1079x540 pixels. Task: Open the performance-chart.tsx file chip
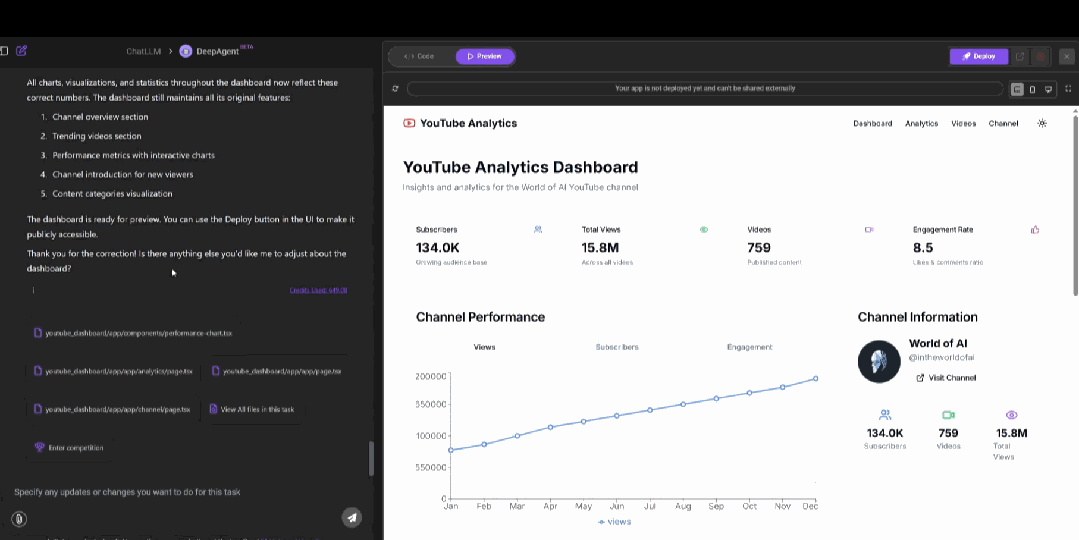pos(133,333)
